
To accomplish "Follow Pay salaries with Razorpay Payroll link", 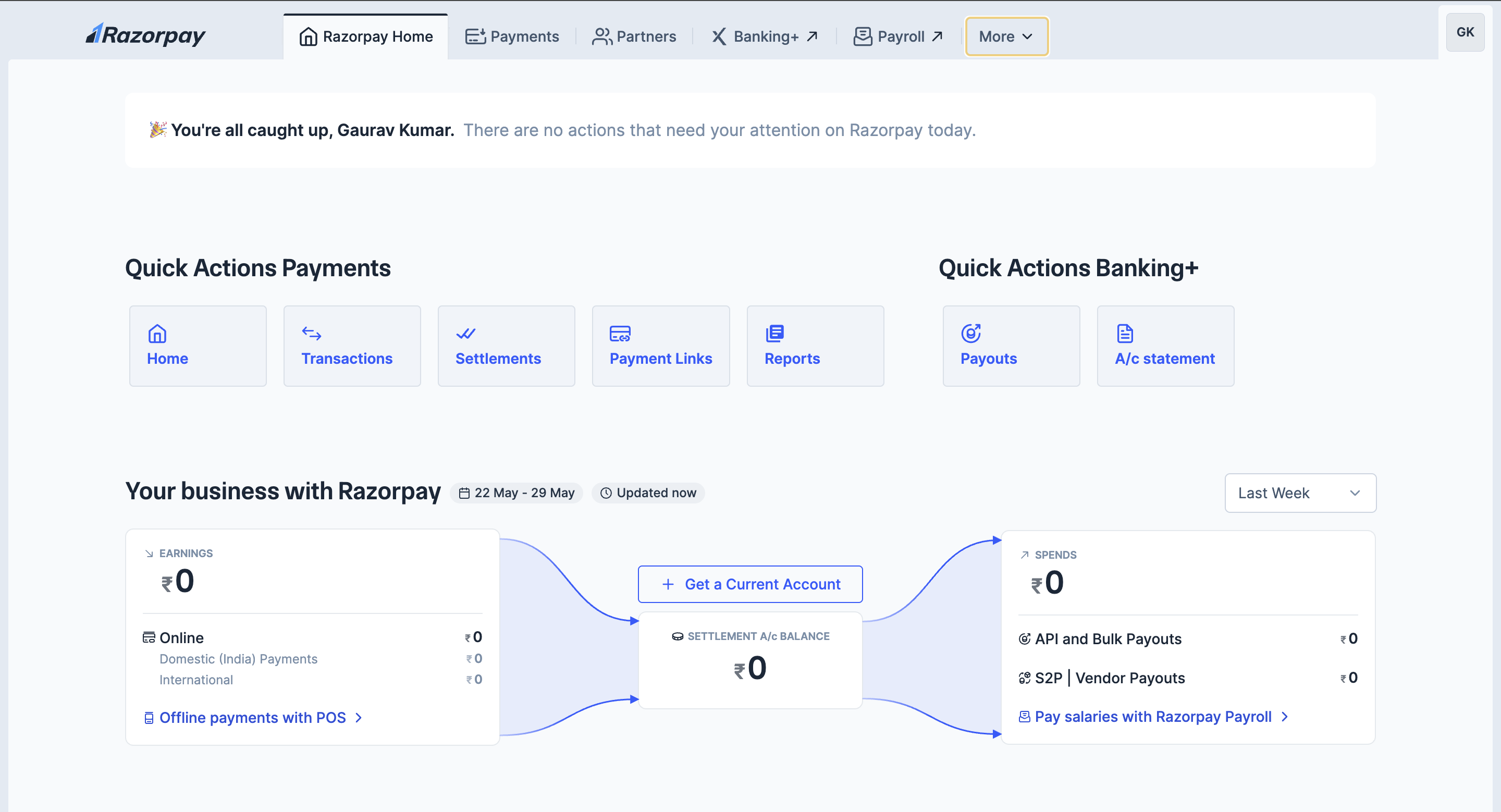I will point(1154,717).
